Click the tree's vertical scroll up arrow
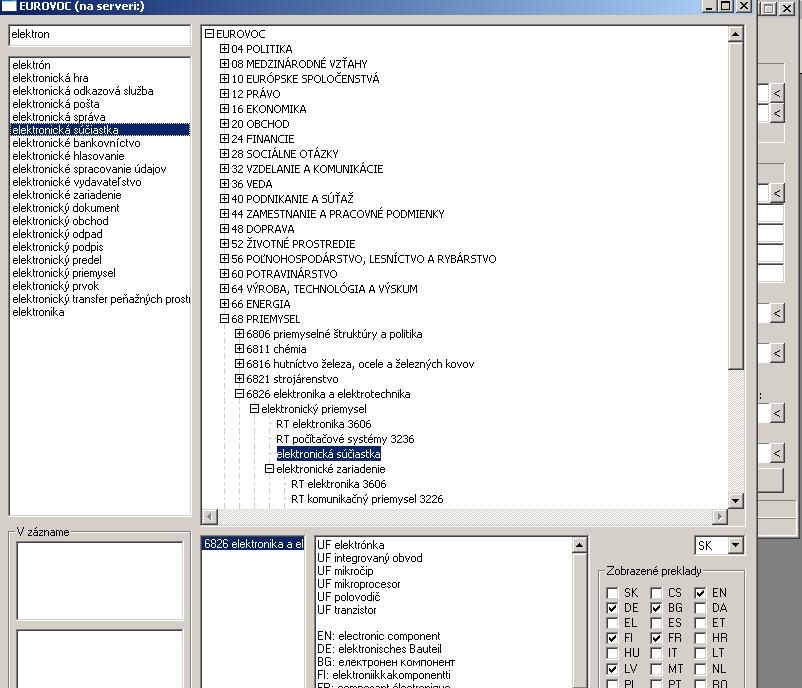 (736, 34)
